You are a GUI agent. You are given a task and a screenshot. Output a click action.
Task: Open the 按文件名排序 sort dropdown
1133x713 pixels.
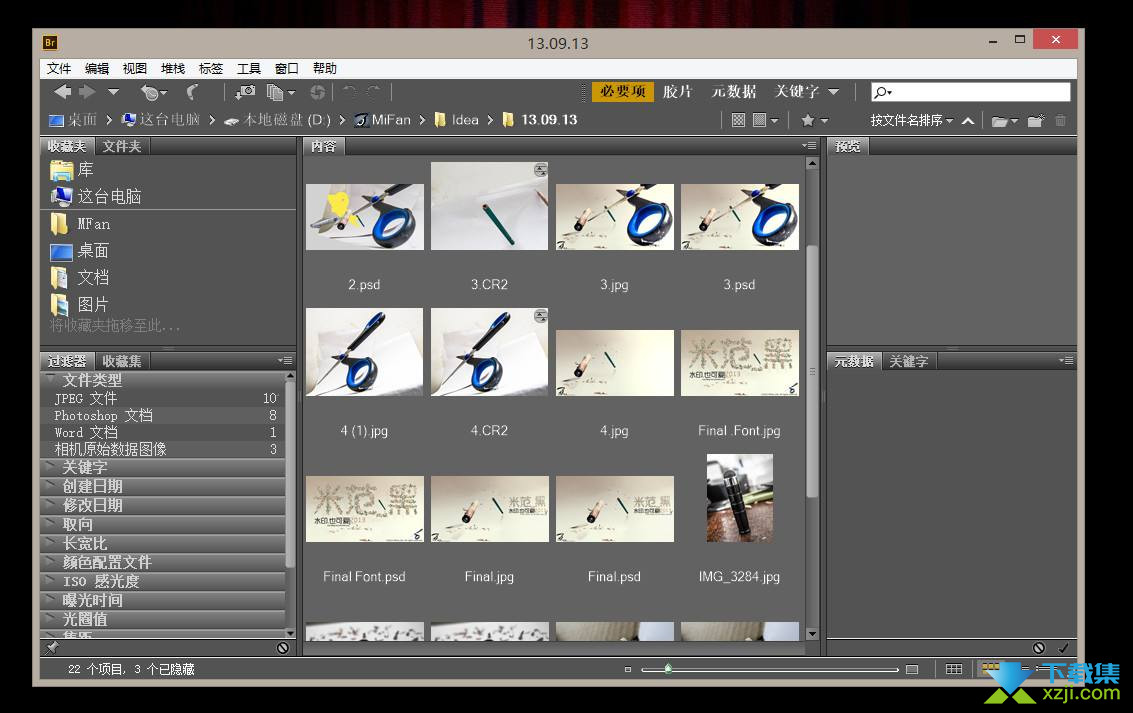(911, 120)
